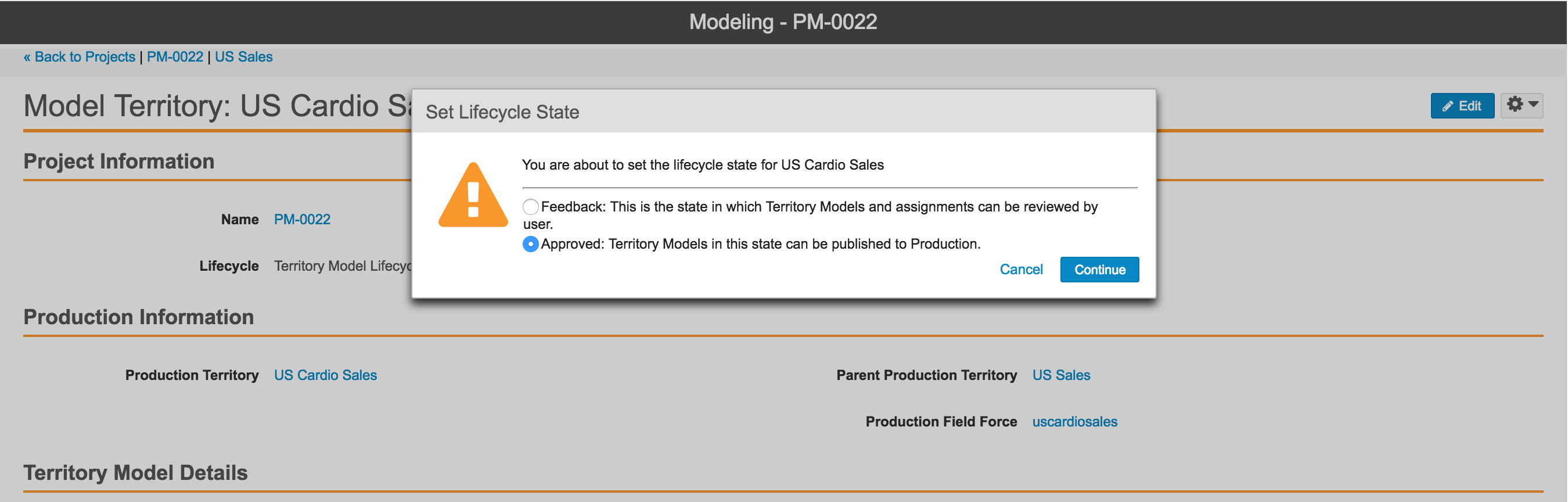The height and width of the screenshot is (502, 1568).
Task: Click the Project Information section header
Action: click(118, 162)
